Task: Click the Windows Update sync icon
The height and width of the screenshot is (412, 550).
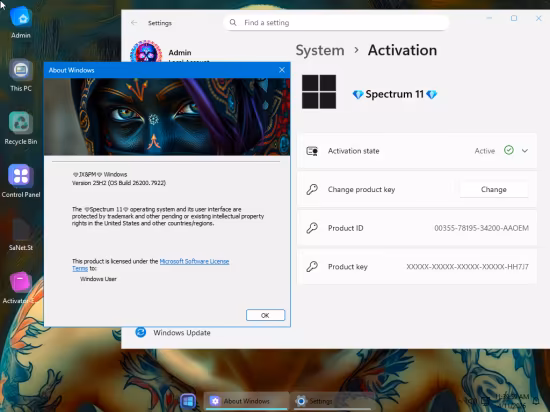Action: (141, 332)
